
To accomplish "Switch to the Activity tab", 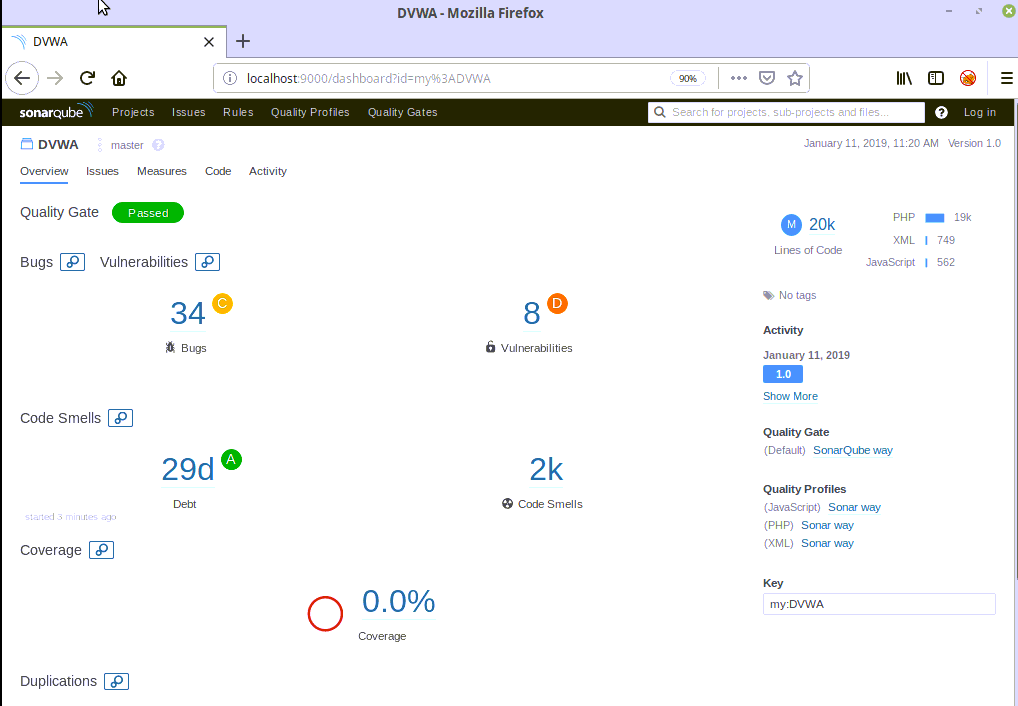I will pyautogui.click(x=268, y=171).
